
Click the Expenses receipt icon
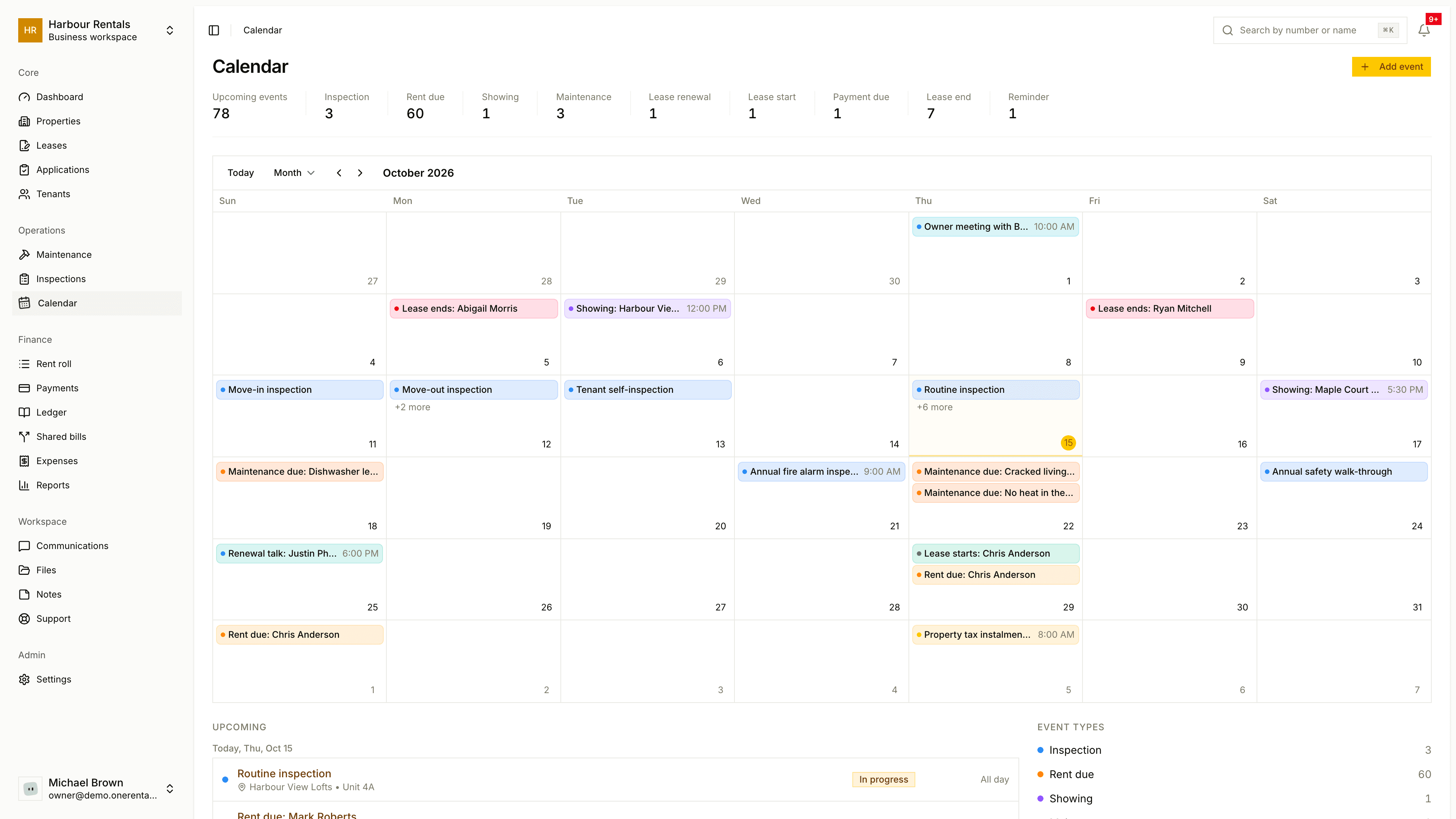click(x=24, y=461)
